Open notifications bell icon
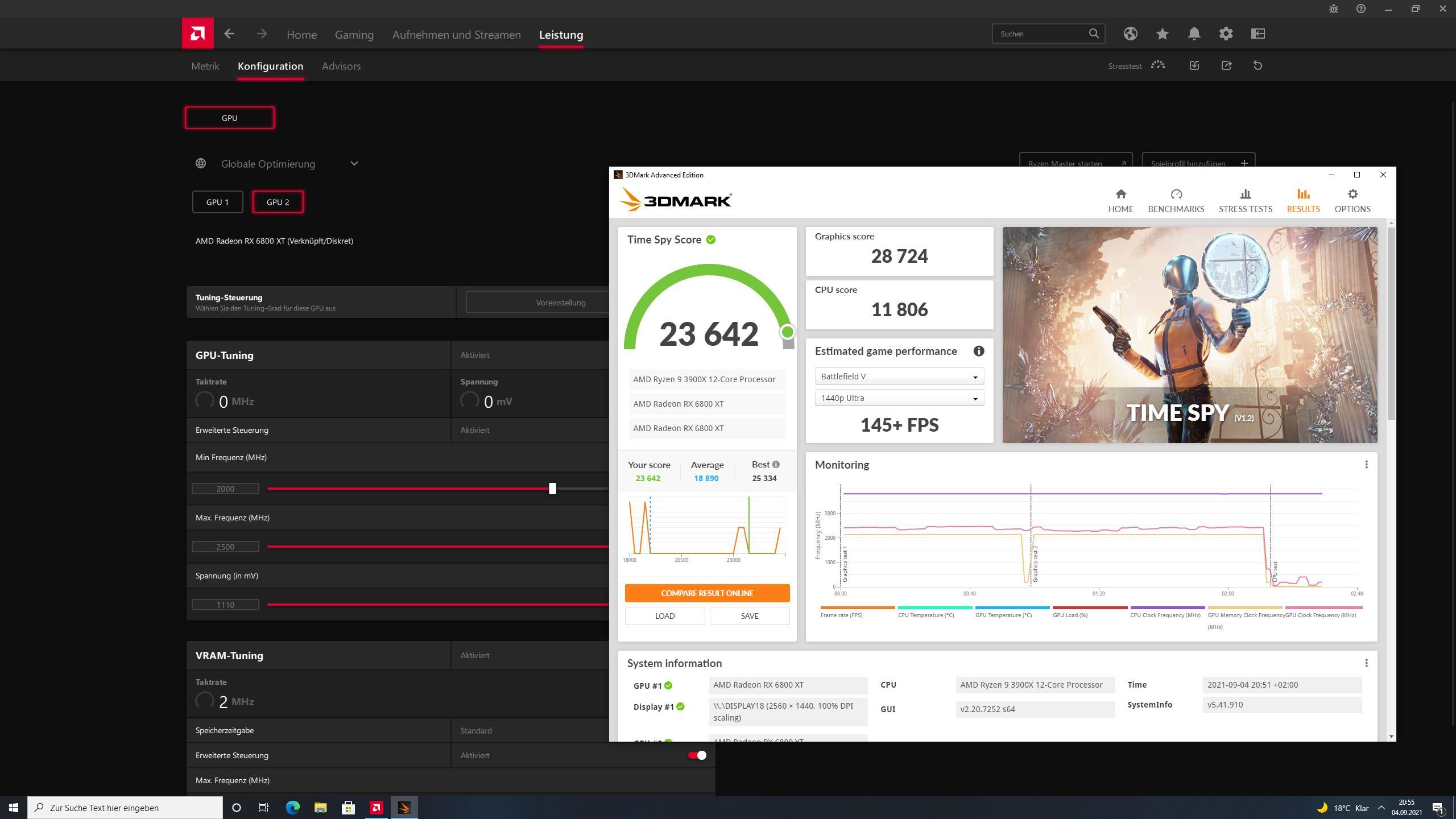Screen dimensions: 1456x819 (1194, 34)
